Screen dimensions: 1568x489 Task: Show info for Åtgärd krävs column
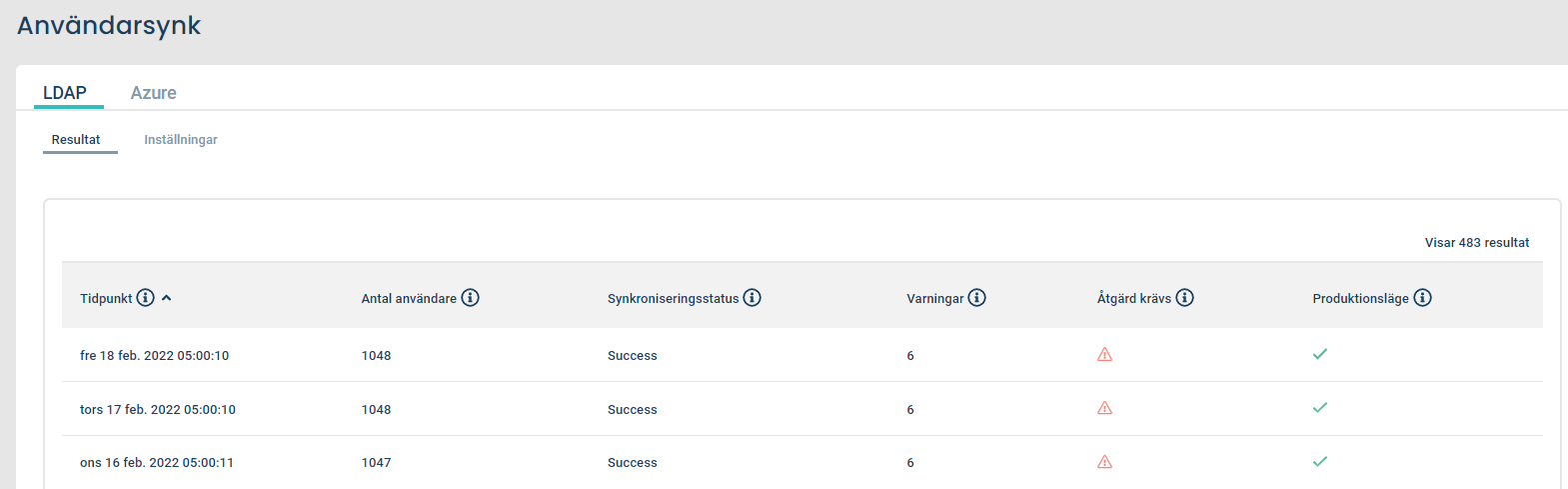click(x=1185, y=298)
